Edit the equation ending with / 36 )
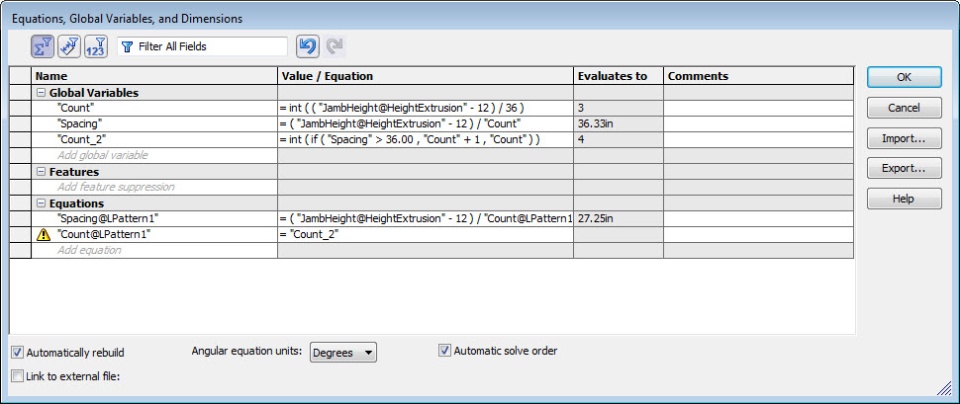The width and height of the screenshot is (960, 404). pyautogui.click(x=426, y=108)
